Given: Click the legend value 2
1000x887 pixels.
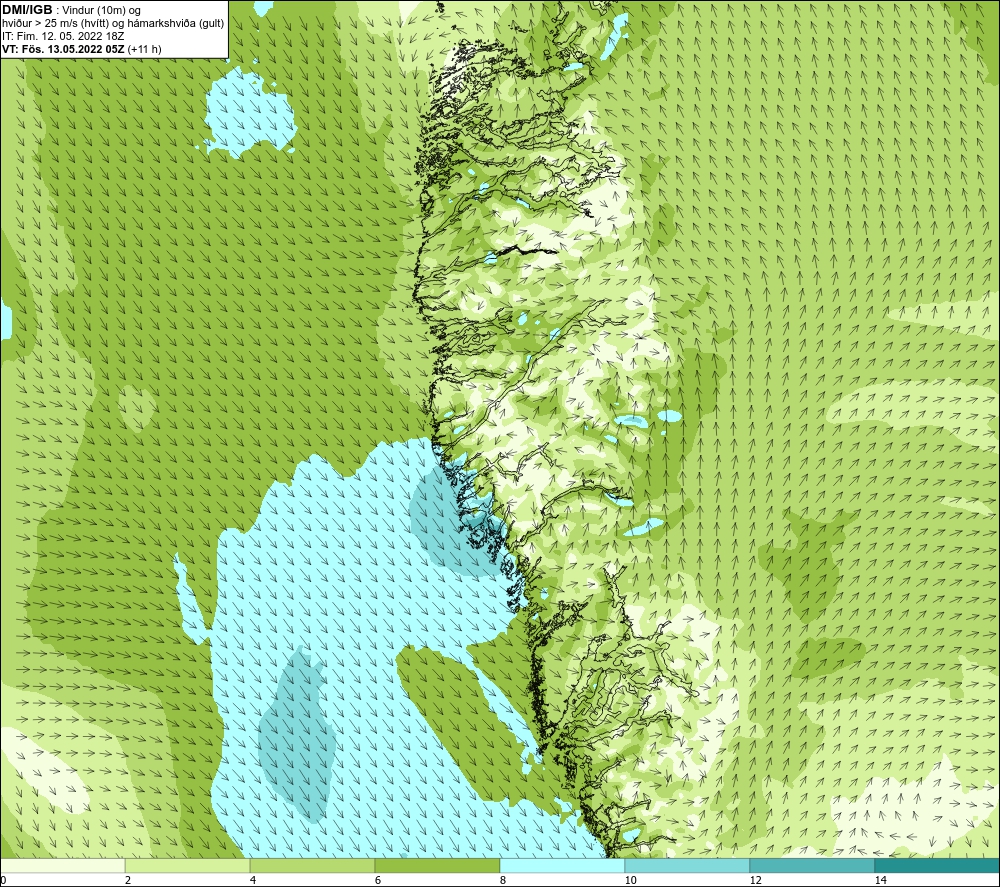Looking at the screenshot, I should 128,881.
